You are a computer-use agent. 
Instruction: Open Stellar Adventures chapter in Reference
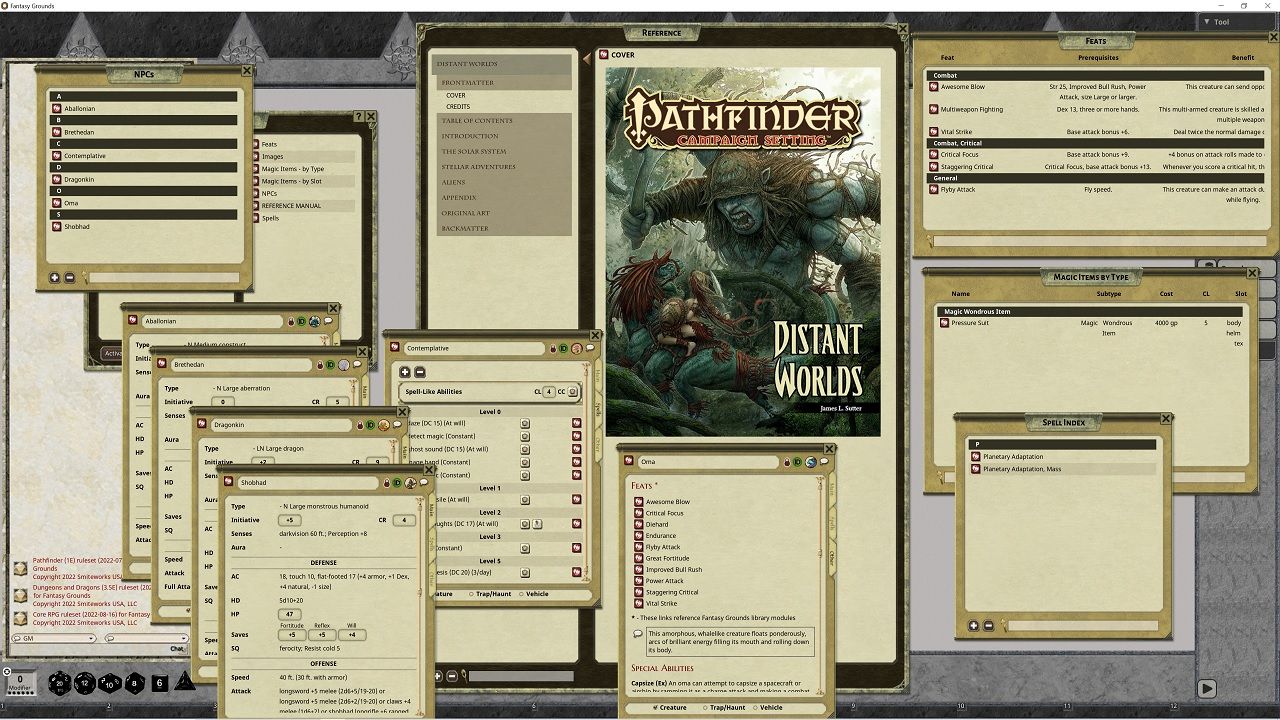503,167
